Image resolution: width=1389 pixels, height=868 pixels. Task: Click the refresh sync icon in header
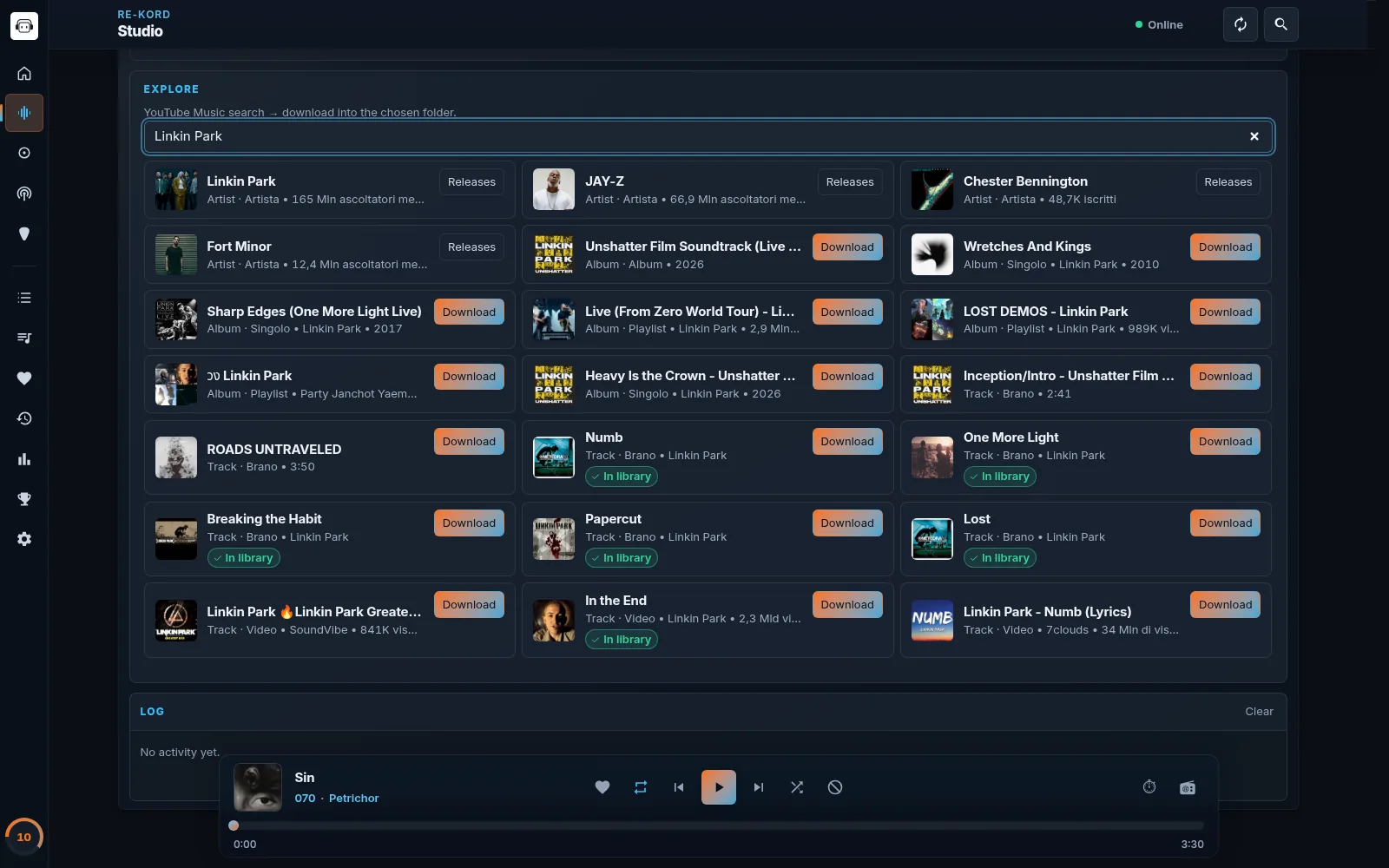pyautogui.click(x=1241, y=24)
